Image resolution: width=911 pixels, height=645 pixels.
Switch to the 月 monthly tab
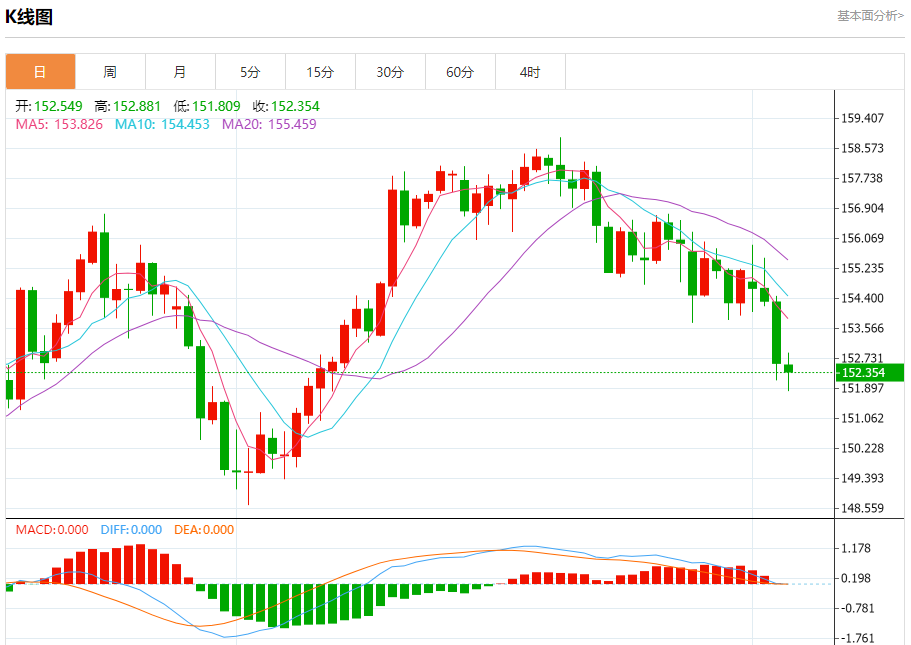click(x=180, y=72)
